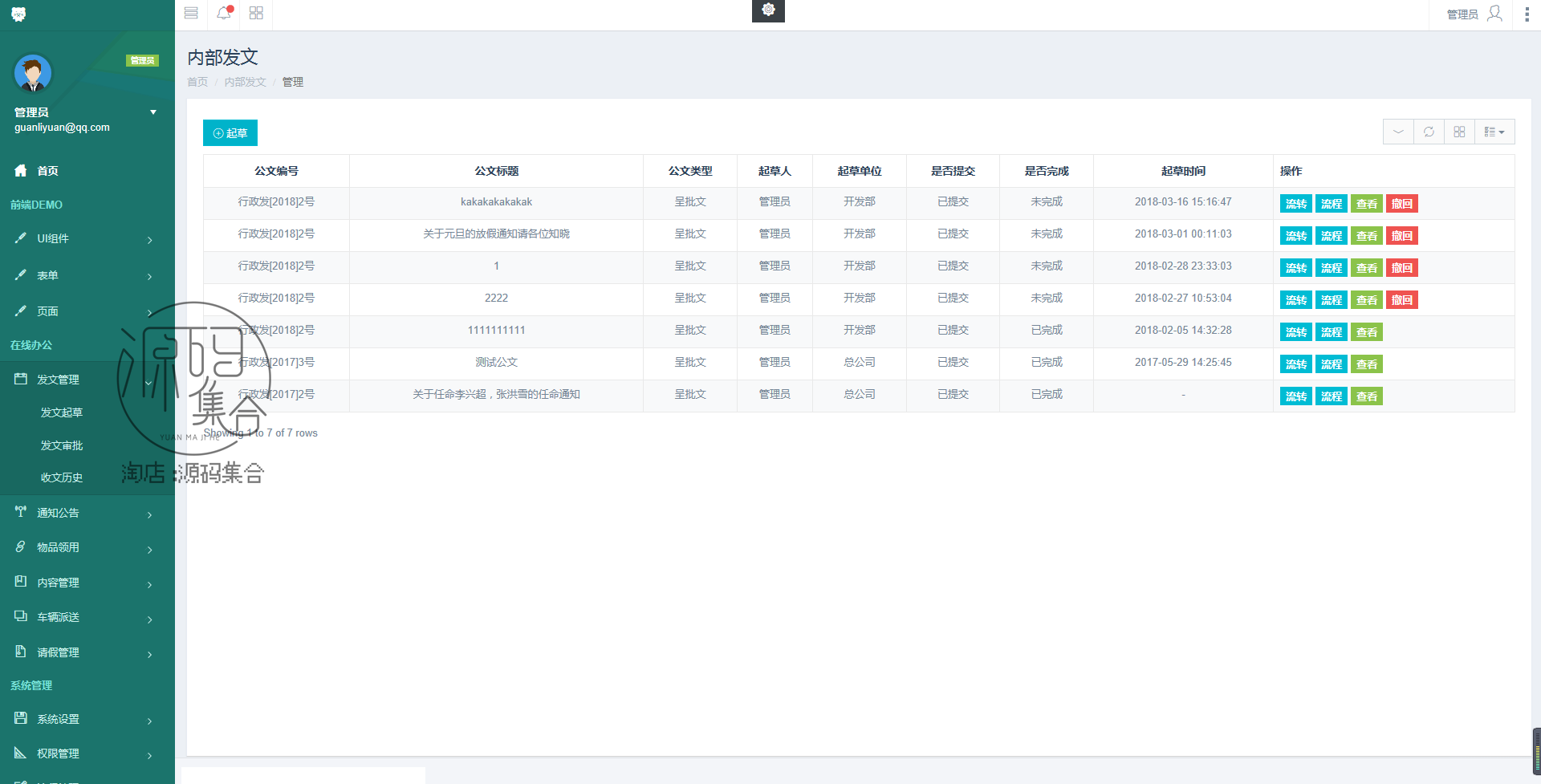Open 收文历史 submenu item

[62, 477]
